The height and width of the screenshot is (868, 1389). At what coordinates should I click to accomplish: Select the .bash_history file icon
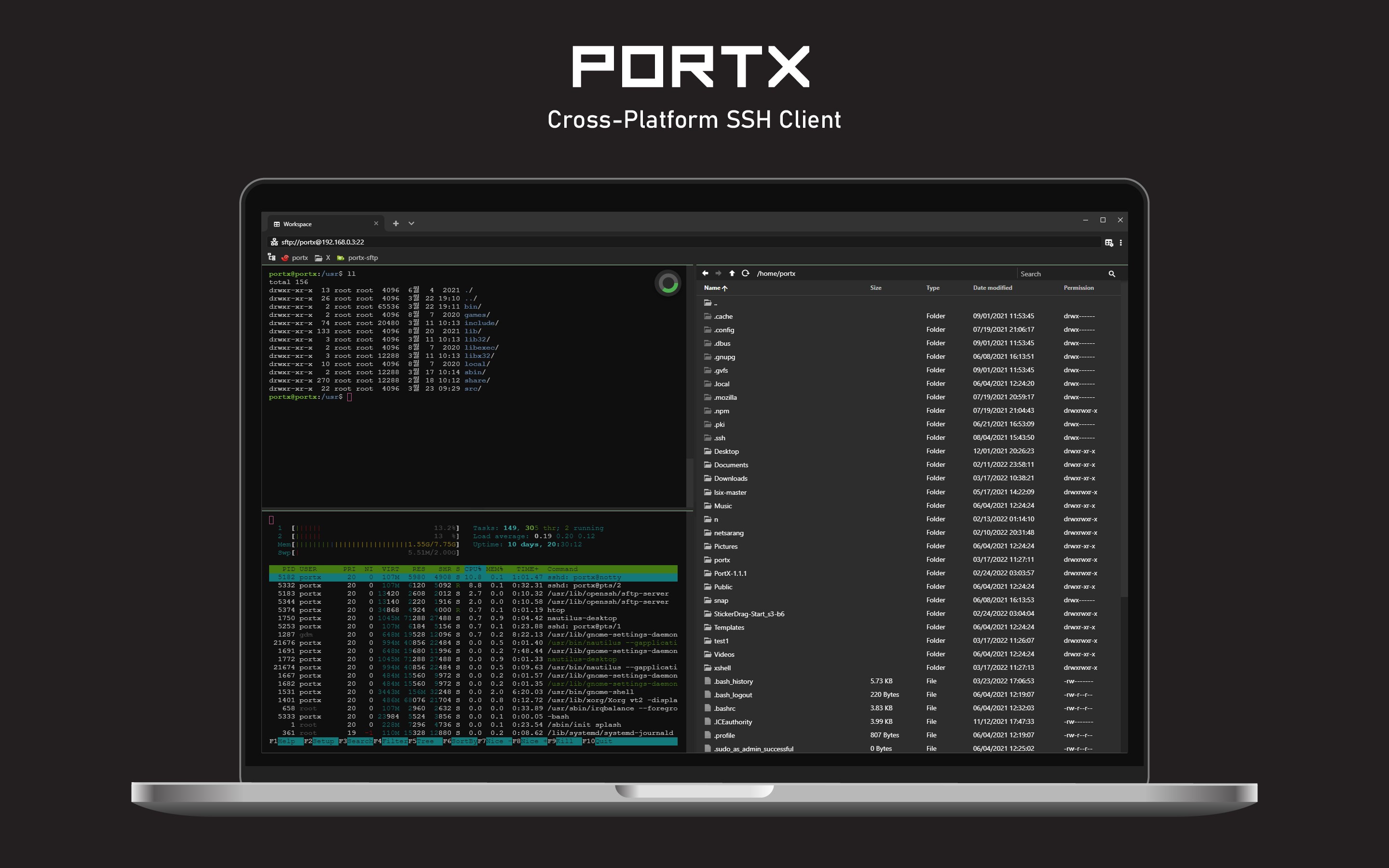(x=708, y=681)
